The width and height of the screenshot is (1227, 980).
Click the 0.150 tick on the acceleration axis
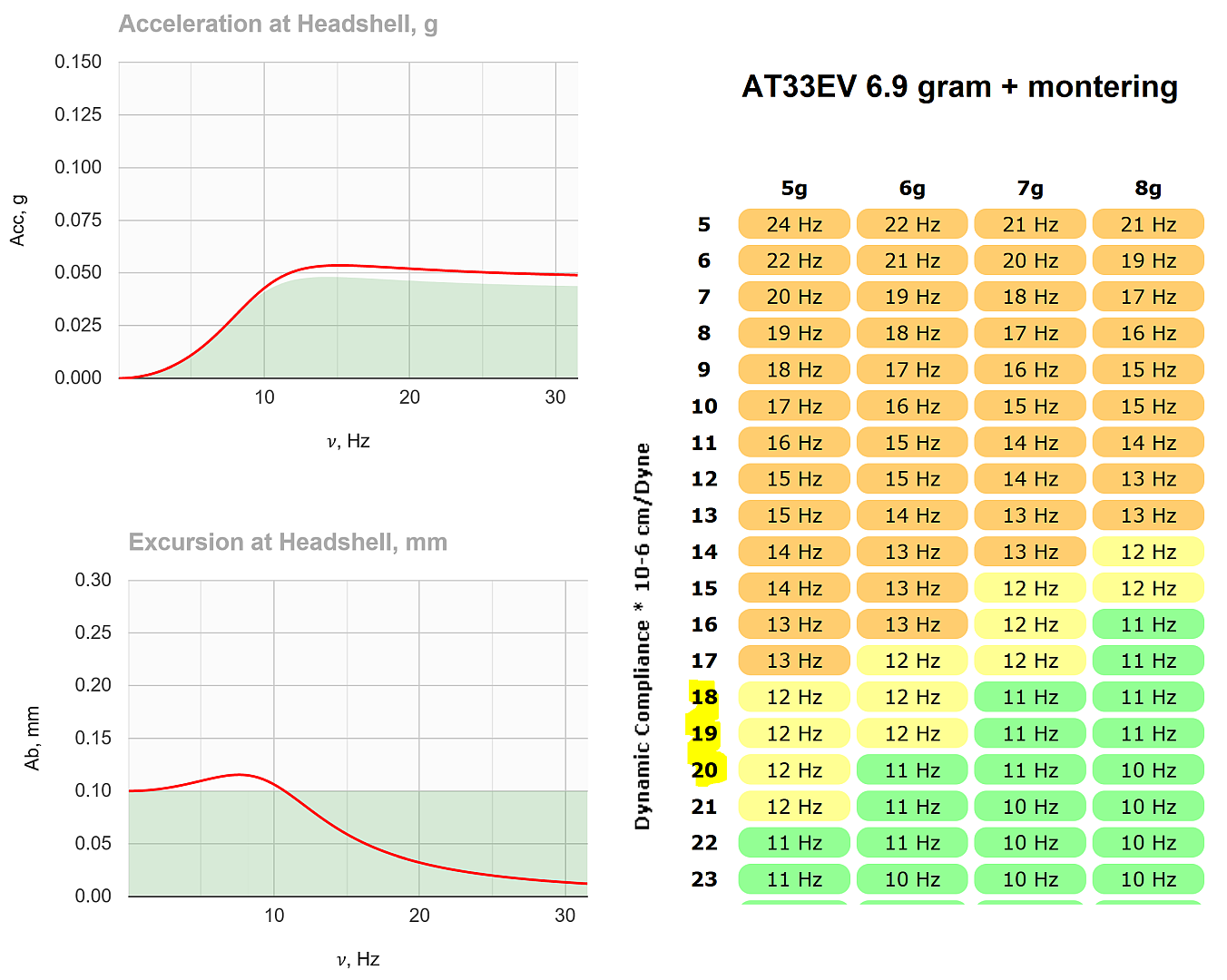click(x=78, y=62)
